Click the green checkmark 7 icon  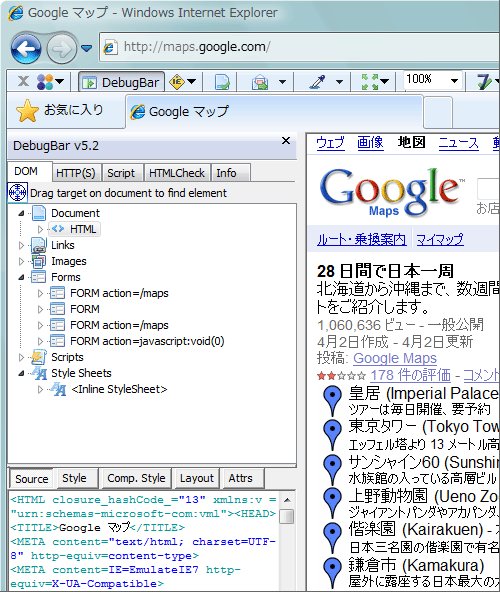point(485,82)
